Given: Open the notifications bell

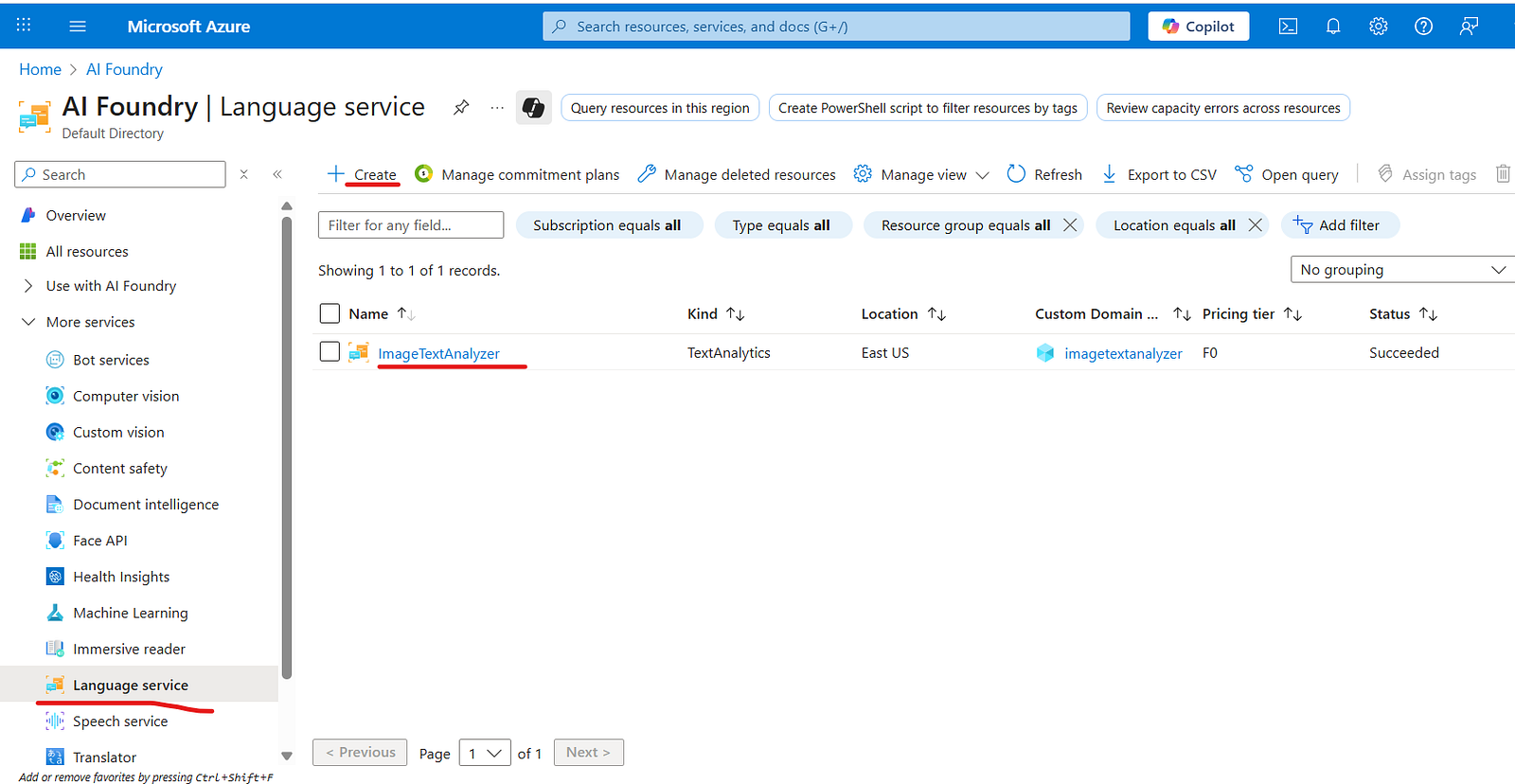Looking at the screenshot, I should 1333,27.
